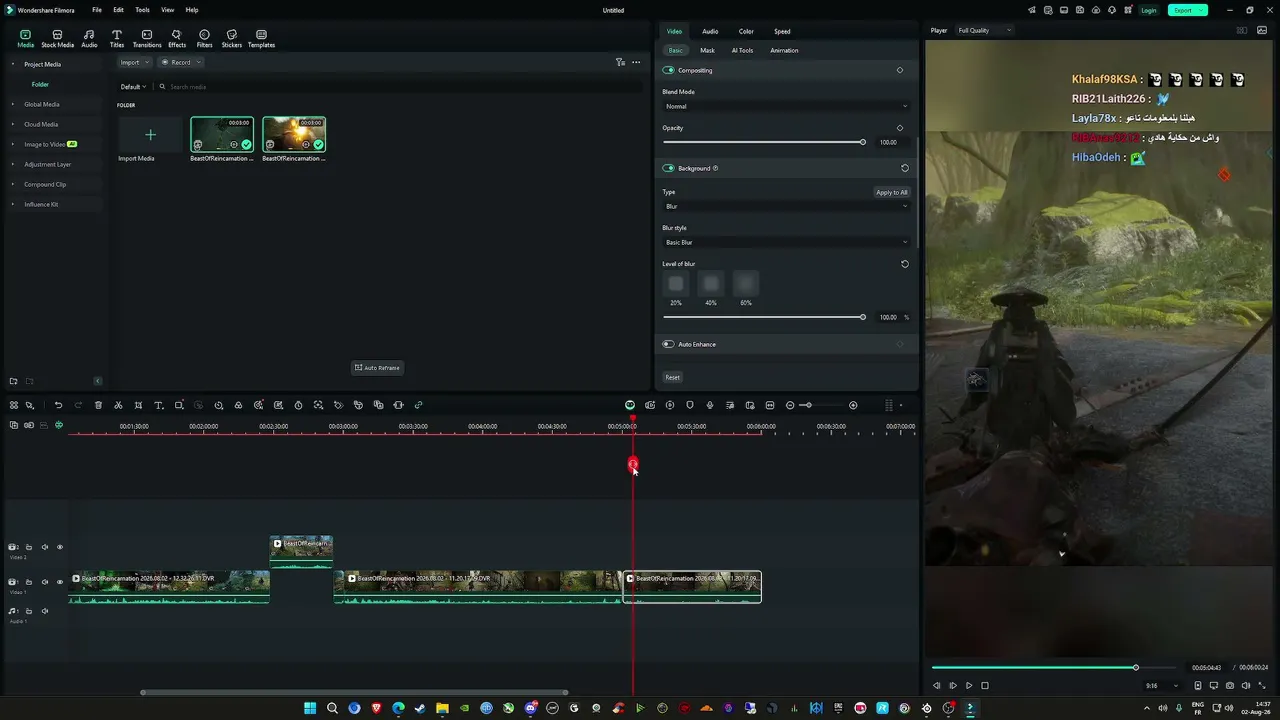Open the Audio library panel
The height and width of the screenshot is (720, 1280).
89,38
